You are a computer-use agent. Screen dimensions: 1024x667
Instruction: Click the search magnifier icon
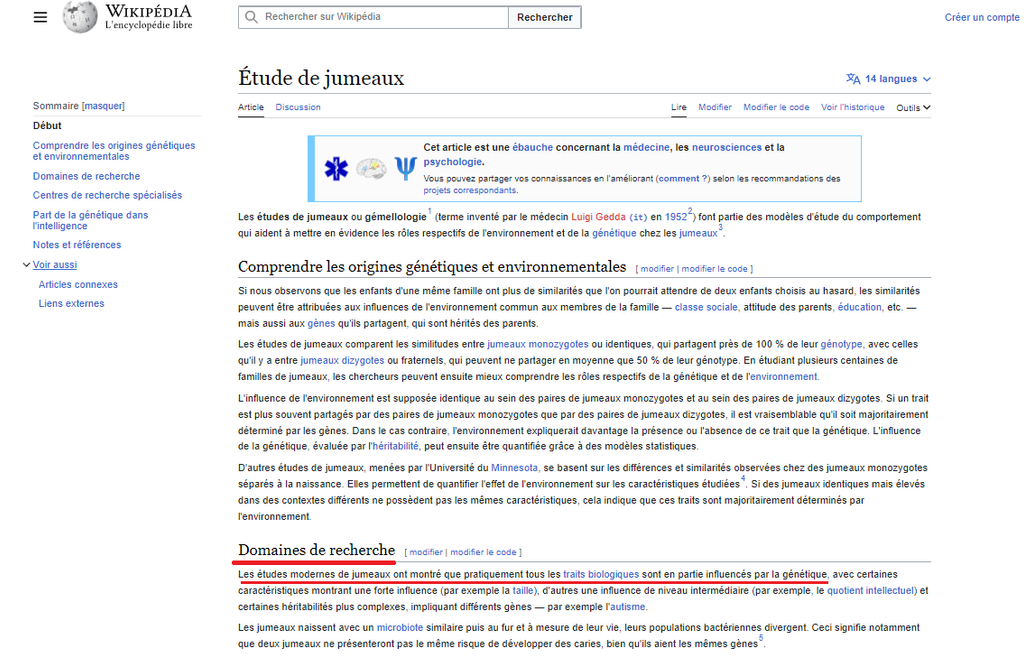[x=251, y=17]
